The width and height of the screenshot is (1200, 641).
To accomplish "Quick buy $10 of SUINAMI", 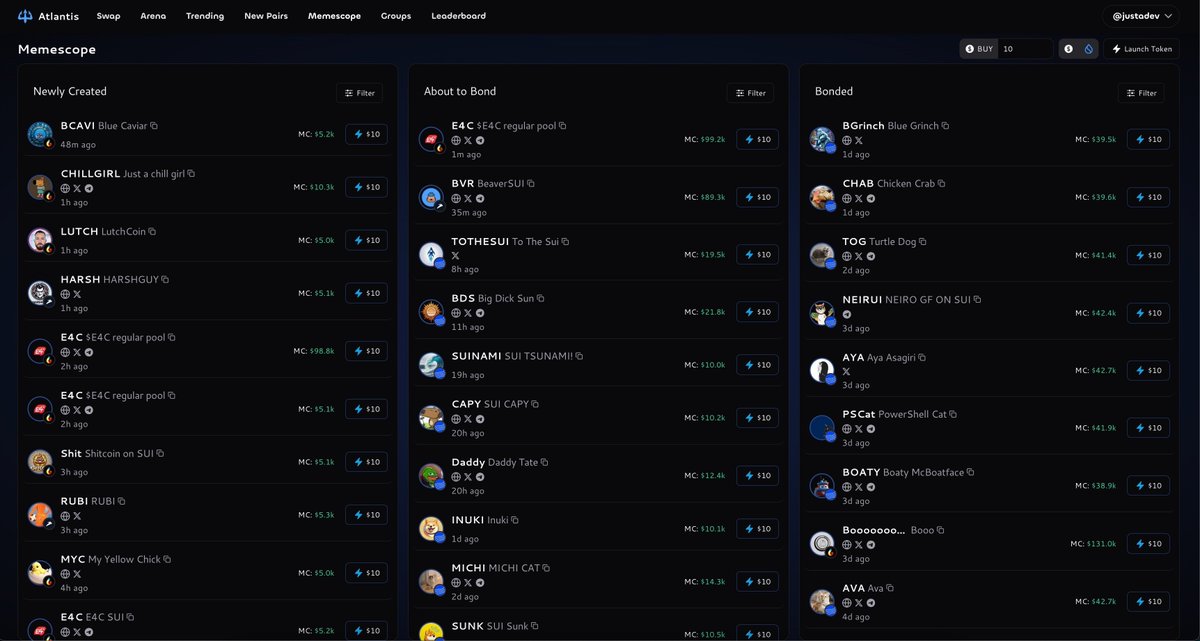I will click(757, 365).
